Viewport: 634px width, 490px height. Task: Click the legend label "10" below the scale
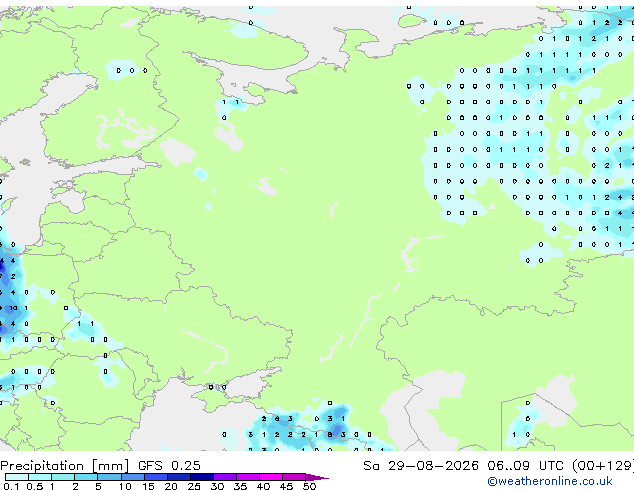coord(125,486)
